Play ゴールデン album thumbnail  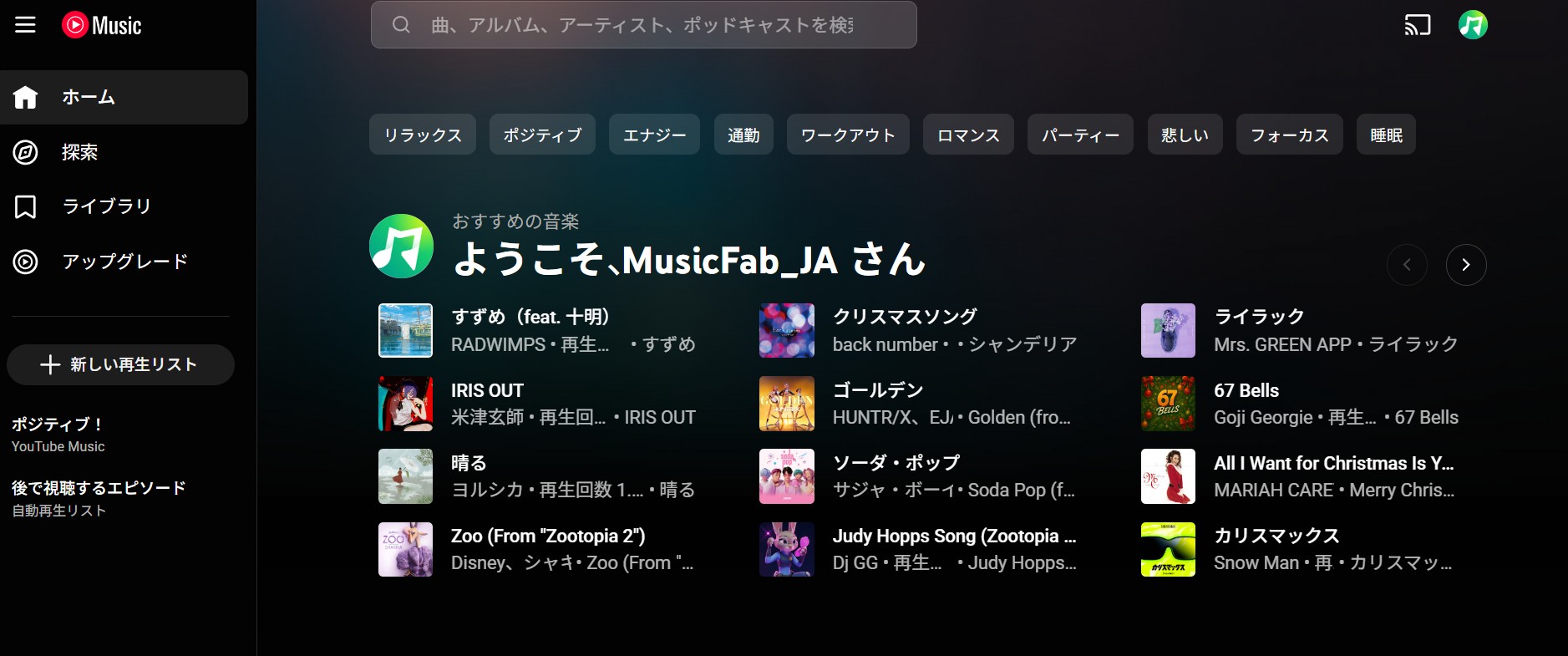point(787,404)
